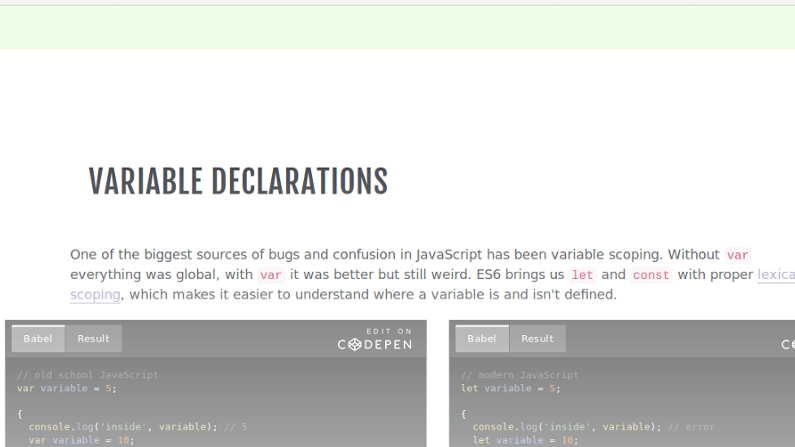Click the '// old school JavaScript' comment line
This screenshot has height=447, width=795.
click(87, 375)
